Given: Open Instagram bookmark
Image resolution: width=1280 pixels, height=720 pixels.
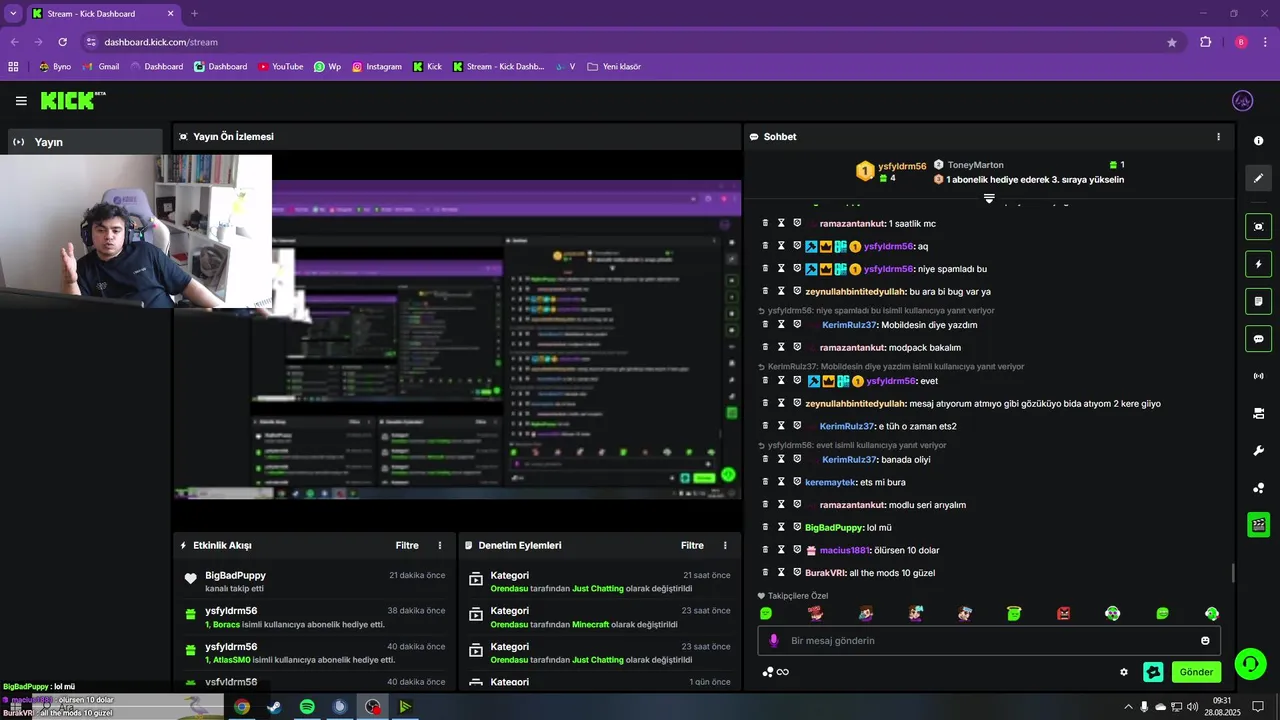Looking at the screenshot, I should (x=376, y=67).
